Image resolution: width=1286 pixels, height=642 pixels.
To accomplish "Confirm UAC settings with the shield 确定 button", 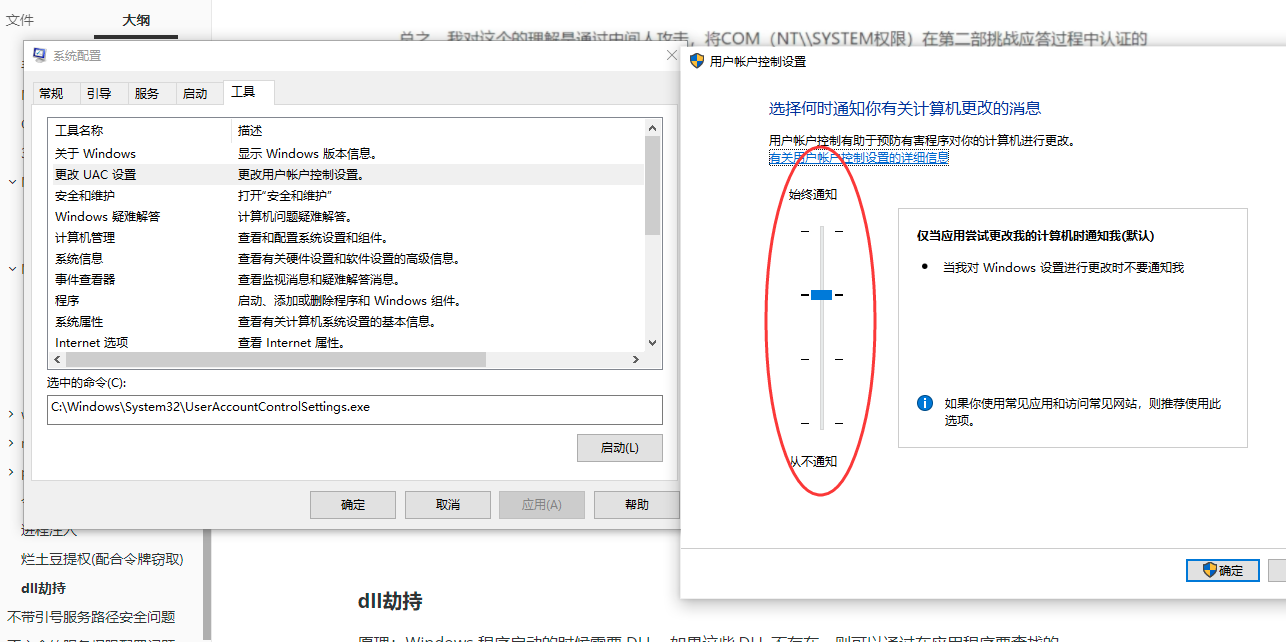I will (x=1222, y=570).
